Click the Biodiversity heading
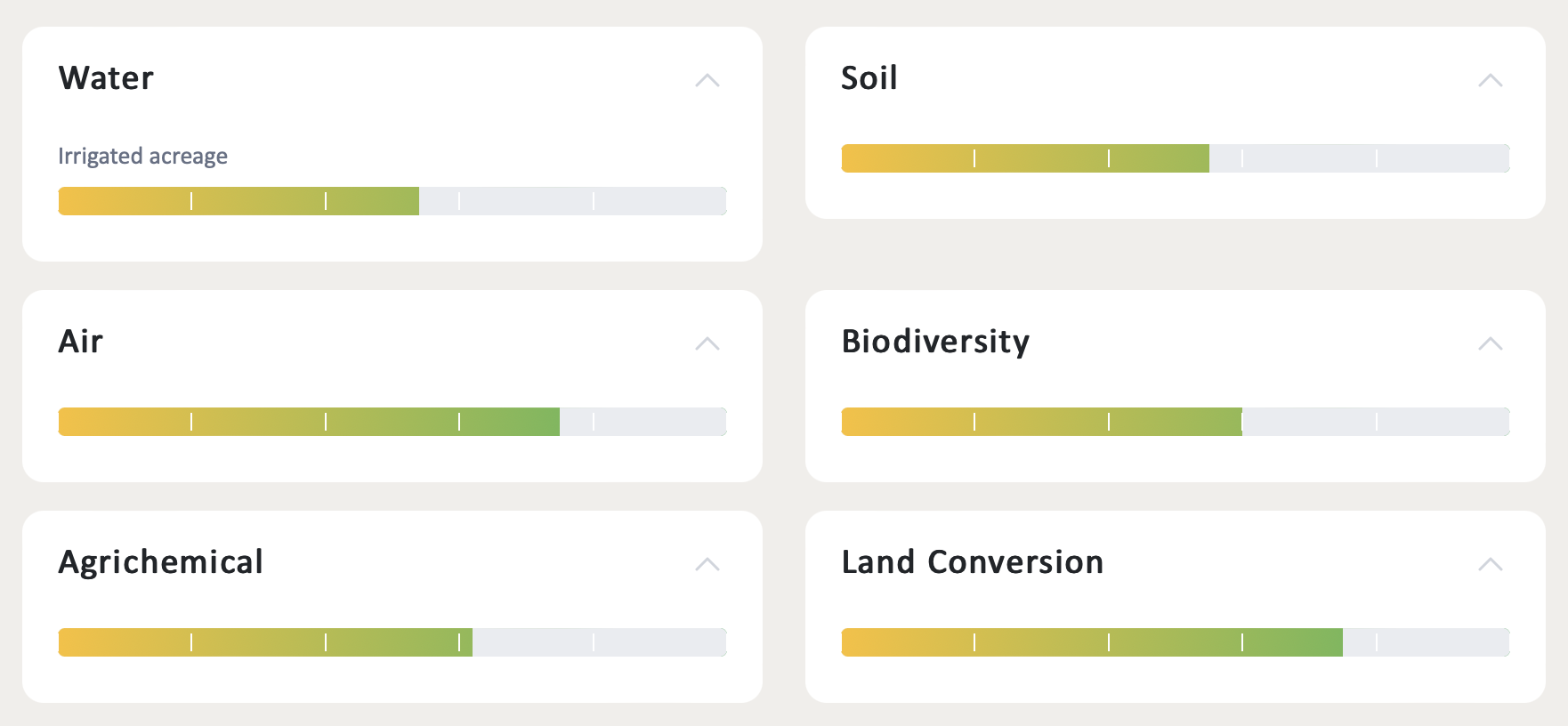The image size is (1568, 726). pos(935,342)
